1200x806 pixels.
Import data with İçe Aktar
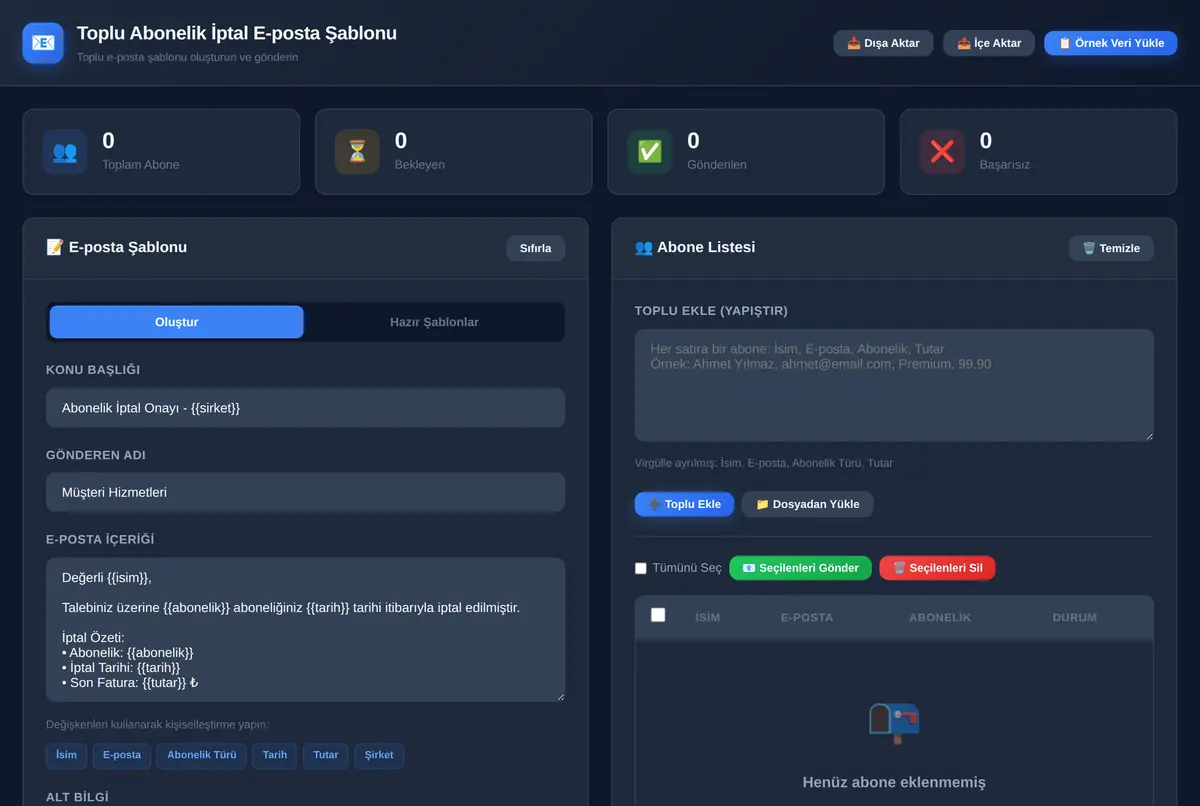[989, 43]
